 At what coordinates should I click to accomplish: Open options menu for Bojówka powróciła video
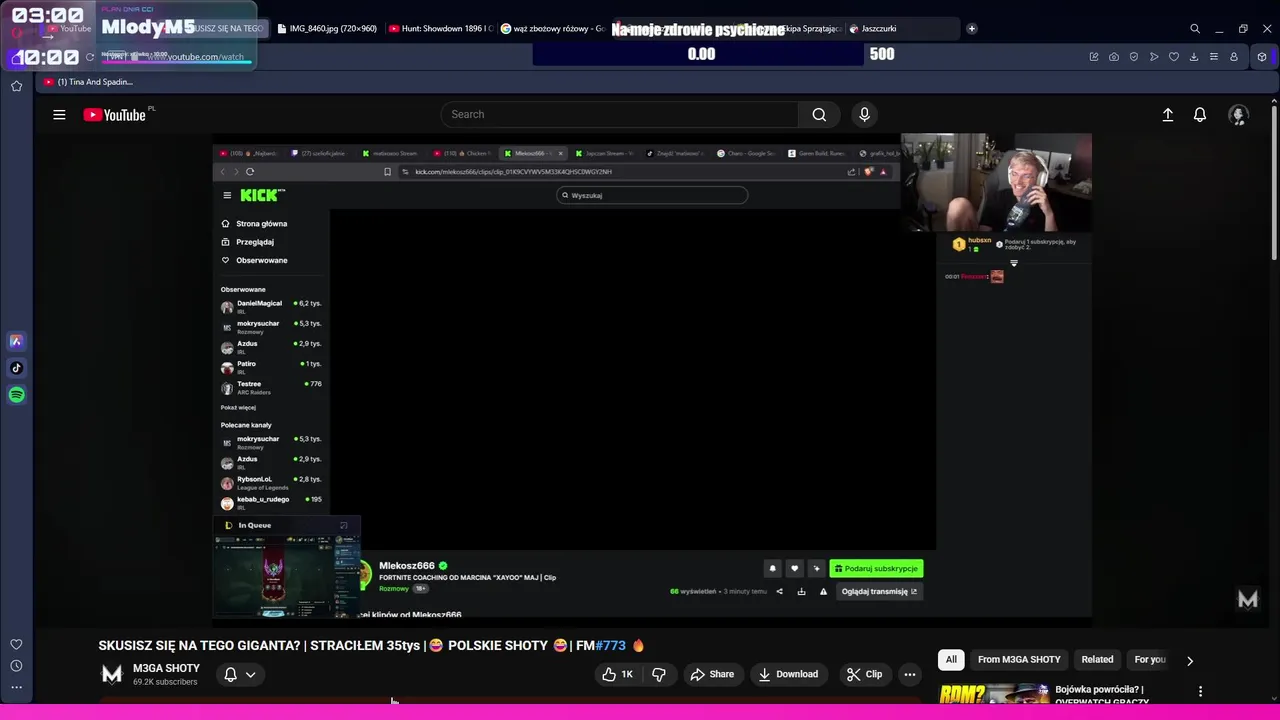1200,691
